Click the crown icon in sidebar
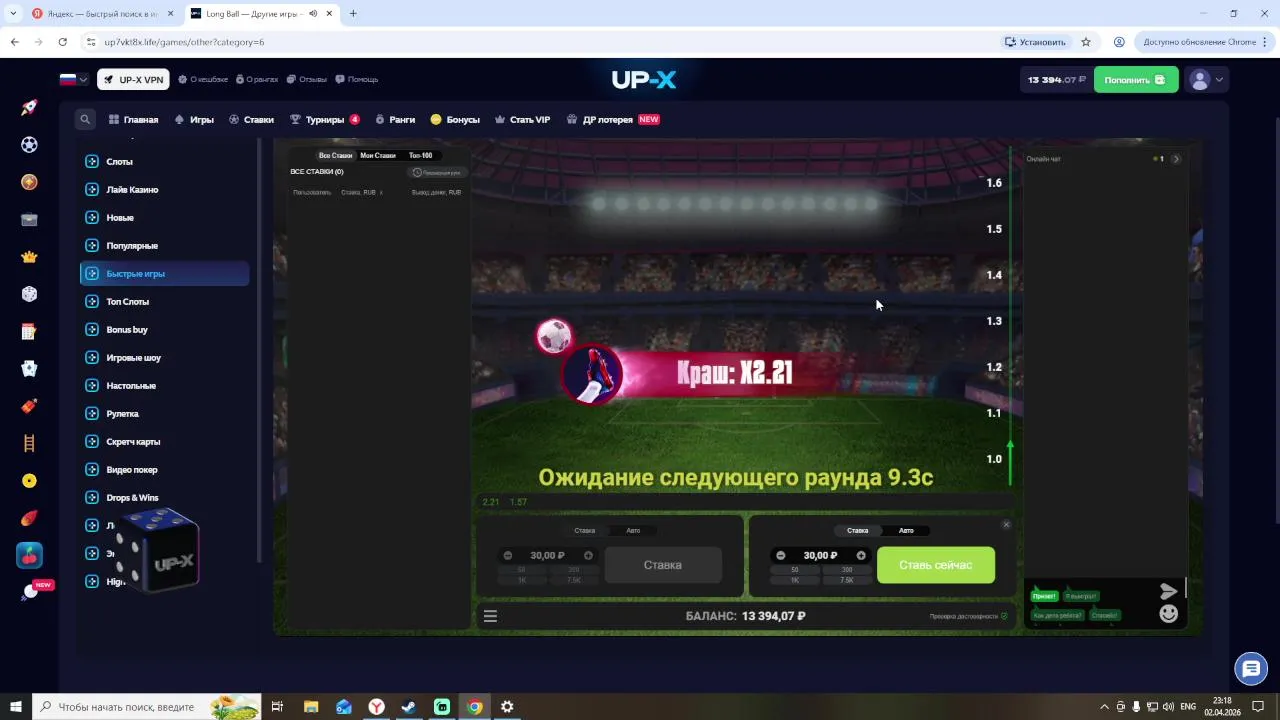The height and width of the screenshot is (720, 1280). pyautogui.click(x=29, y=257)
